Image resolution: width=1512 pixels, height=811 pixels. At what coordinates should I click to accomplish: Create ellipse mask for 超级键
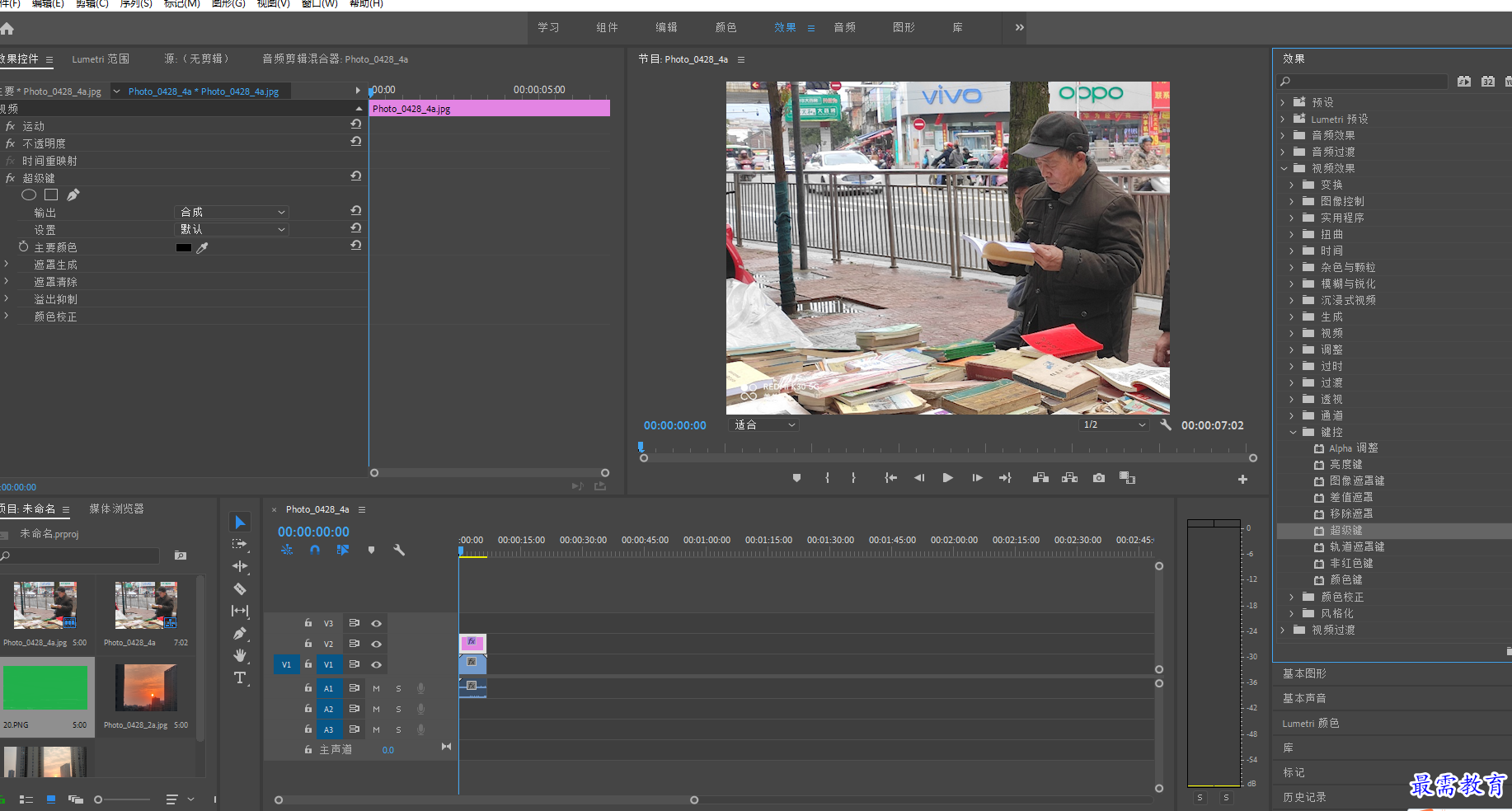tap(29, 195)
